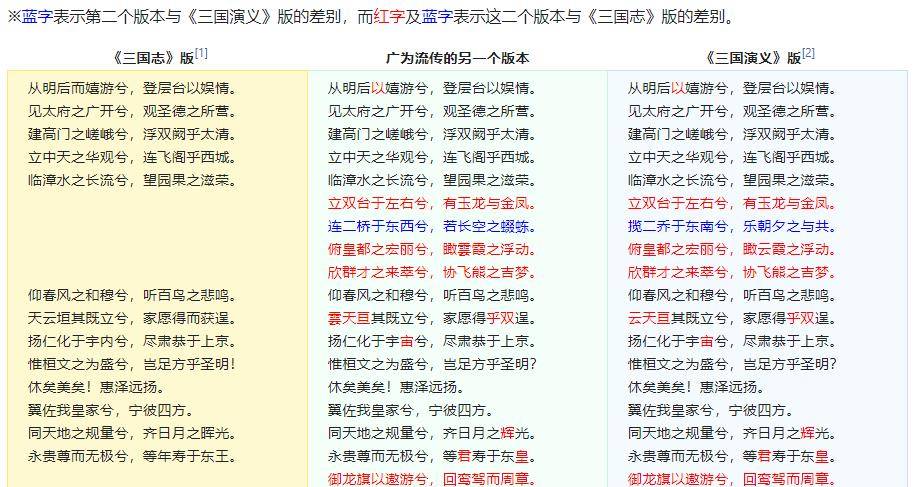914x487 pixels.
Task: Click 临漳水之长流兮 in 三国志 column
Action: 78,180
